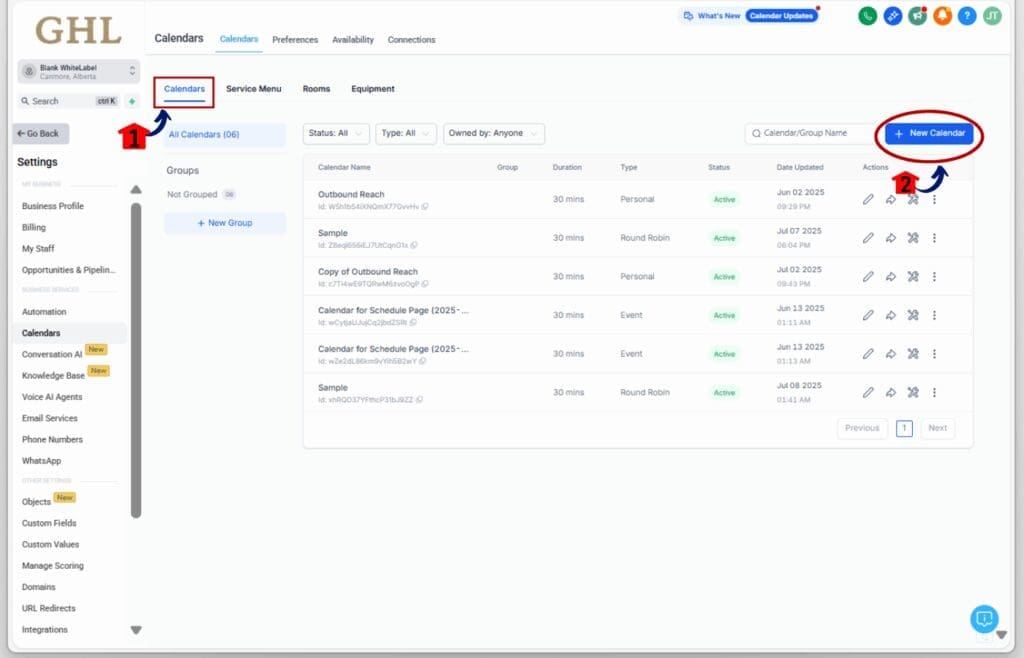Open the megaphone announcements icon
The image size is (1024, 658).
[917, 16]
